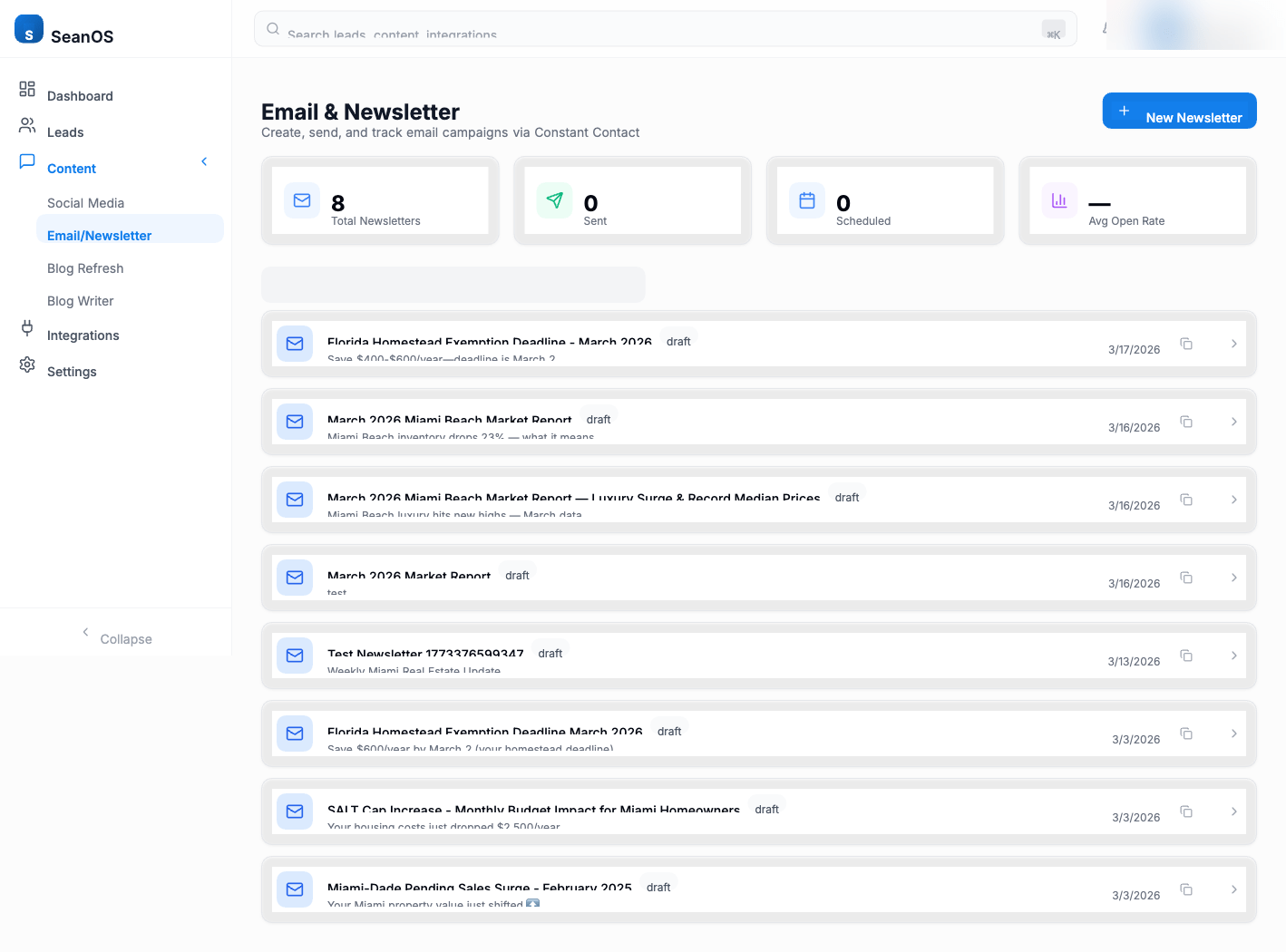
Task: Click the chart icon on Avg Open Rate card
Action: coord(1058,200)
